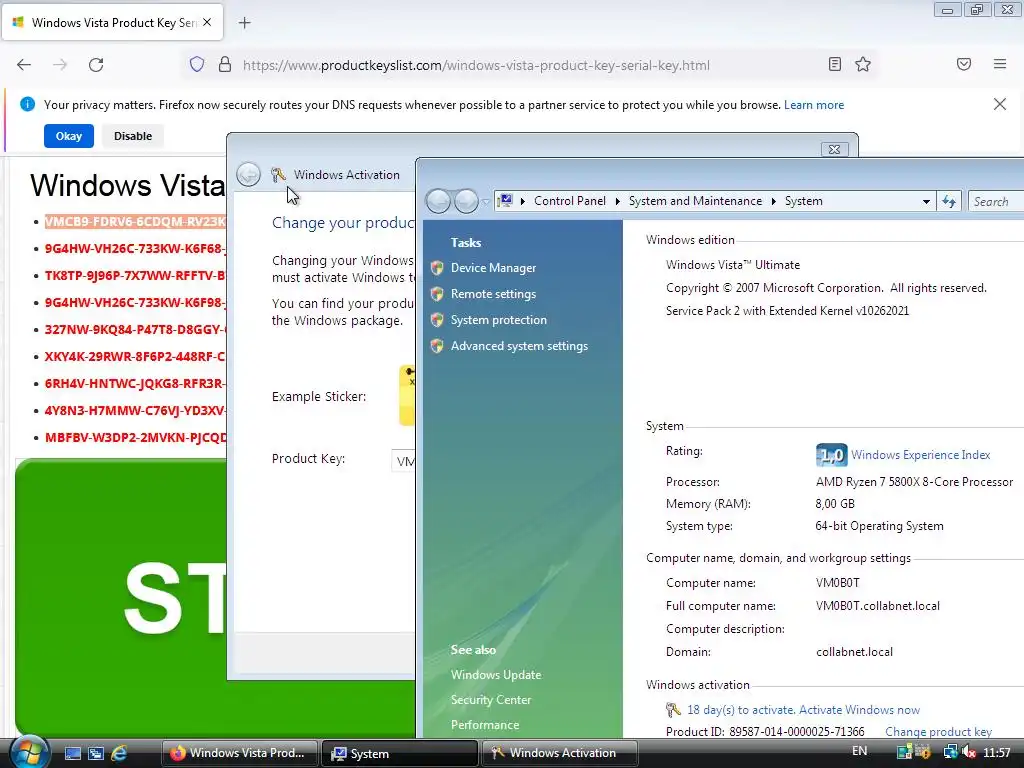Select product key starting 327NW-9KQ84
1024x768 pixels.
pyautogui.click(x=135, y=330)
